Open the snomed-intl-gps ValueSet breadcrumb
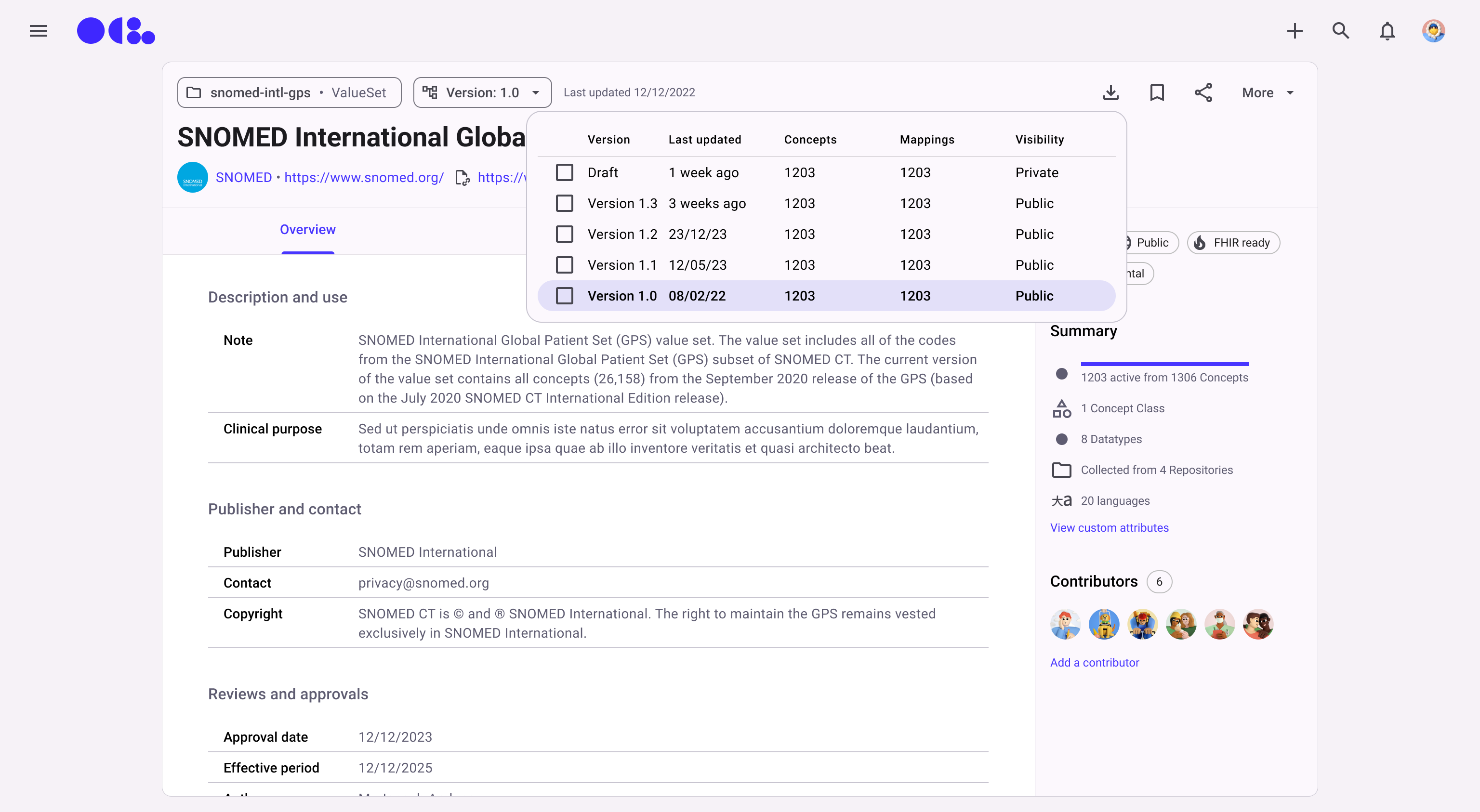The width and height of the screenshot is (1480, 812). tap(289, 92)
